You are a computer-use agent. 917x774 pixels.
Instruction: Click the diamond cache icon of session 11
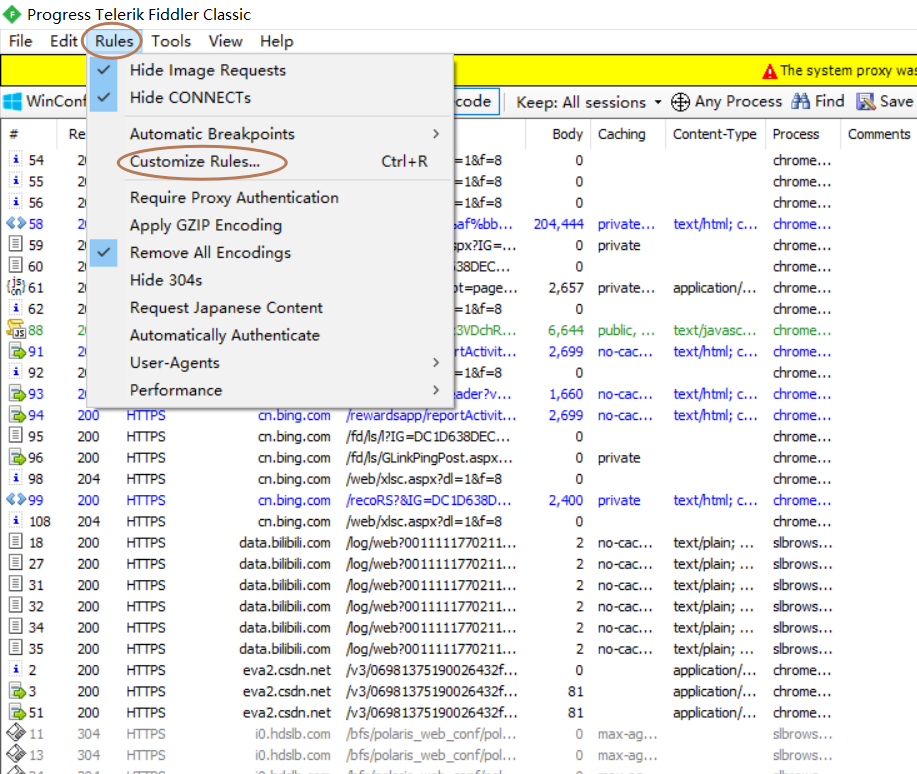(x=16, y=732)
